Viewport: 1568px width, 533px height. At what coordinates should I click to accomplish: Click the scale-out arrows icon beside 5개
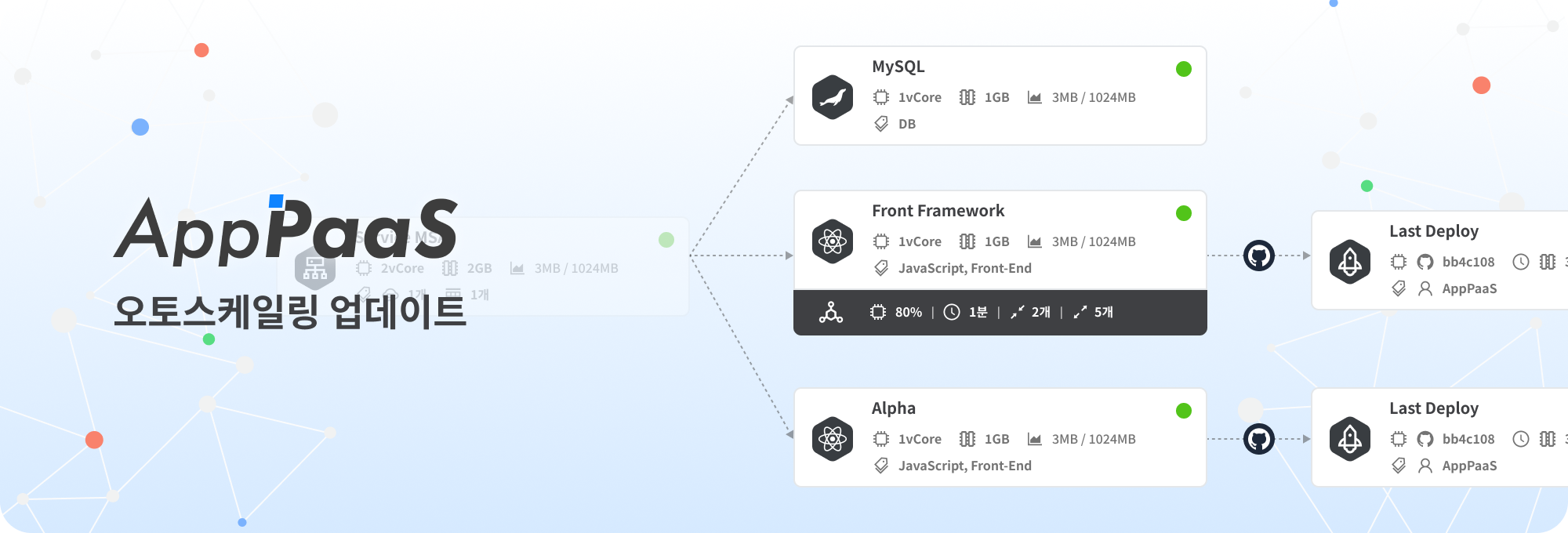pyautogui.click(x=1080, y=312)
